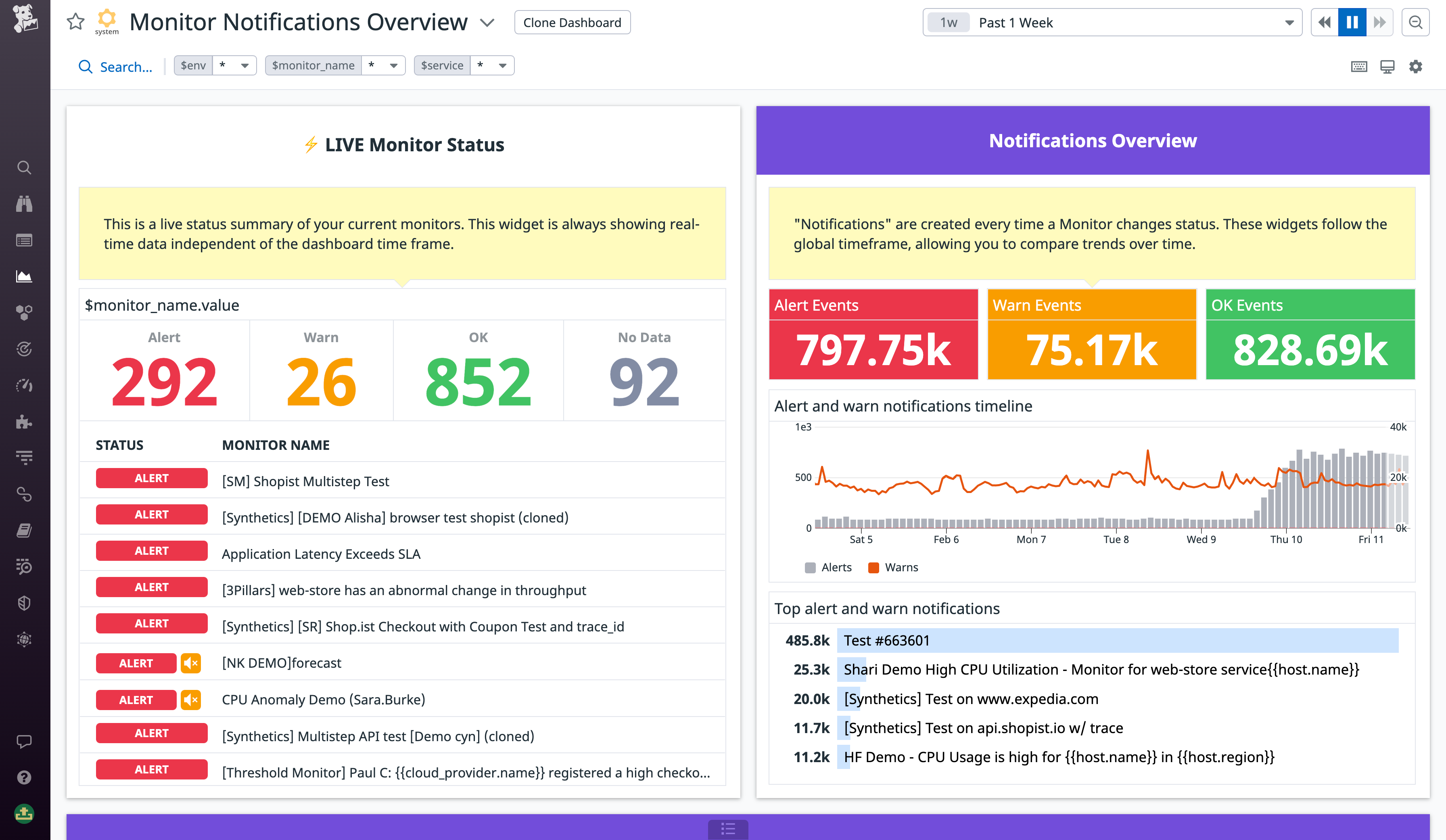
Task: Mute the [NK DEMO]forecast alert speaker icon
Action: point(191,663)
